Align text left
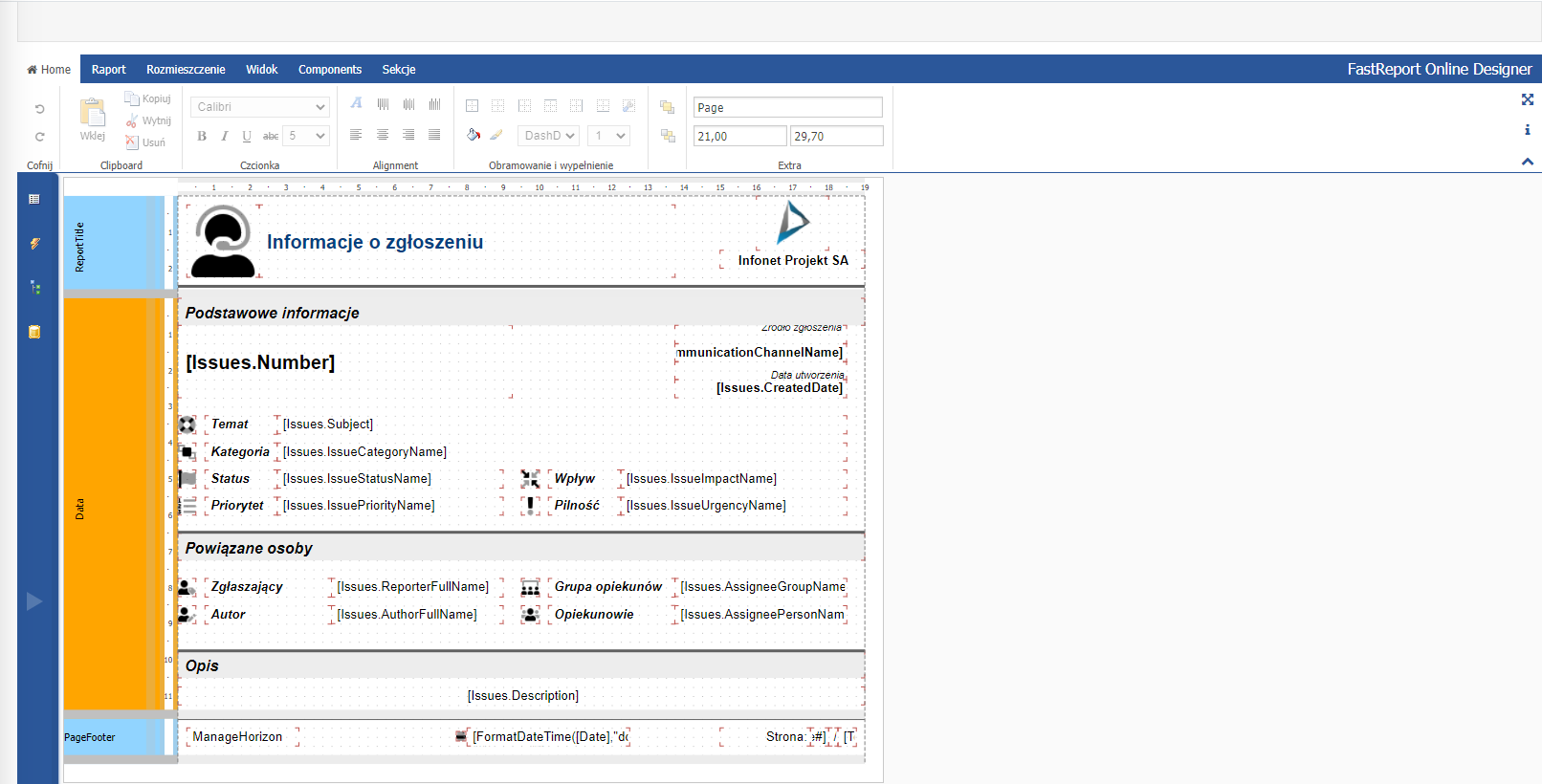 356,135
